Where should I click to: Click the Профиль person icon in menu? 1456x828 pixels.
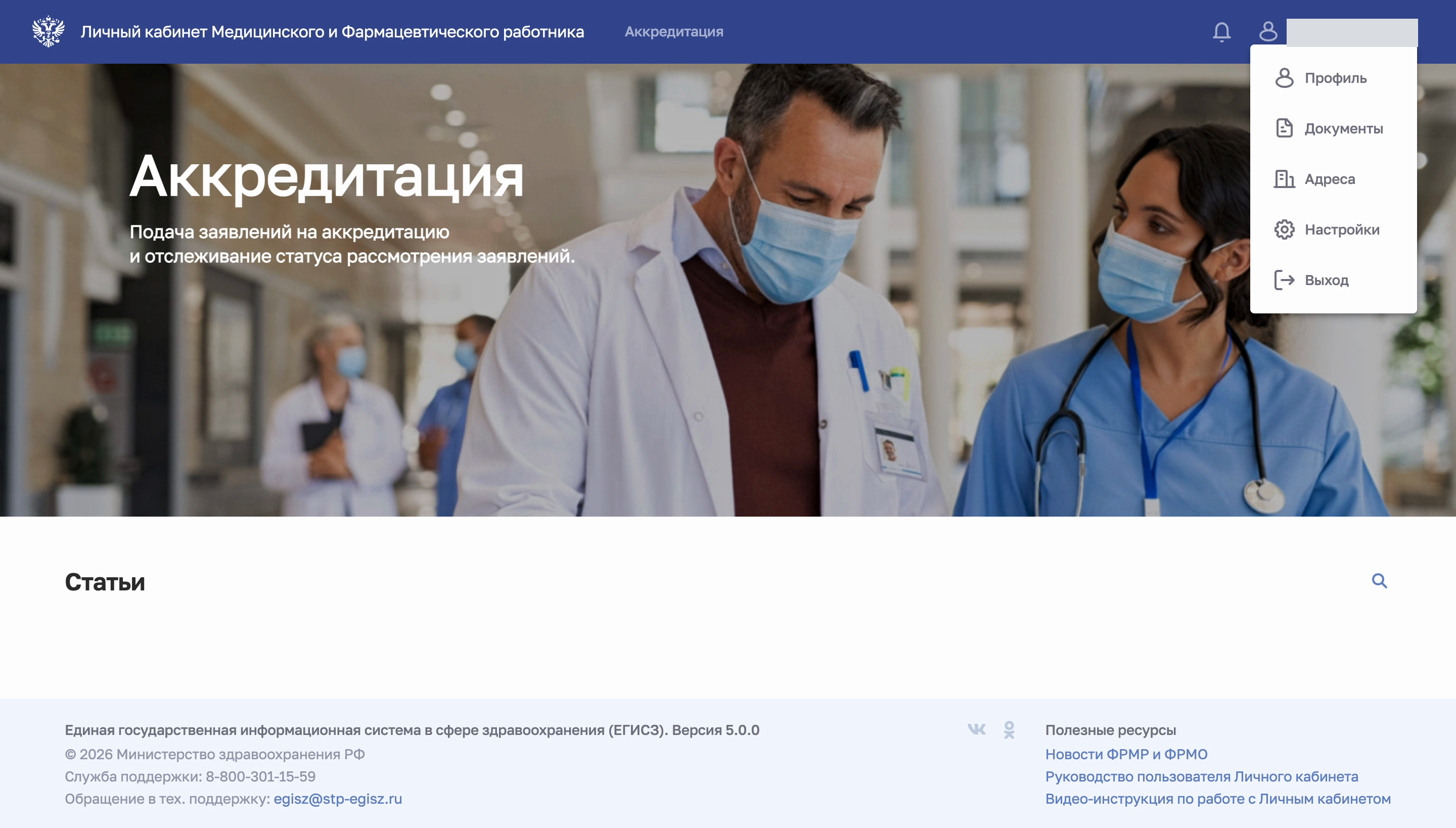coord(1284,78)
